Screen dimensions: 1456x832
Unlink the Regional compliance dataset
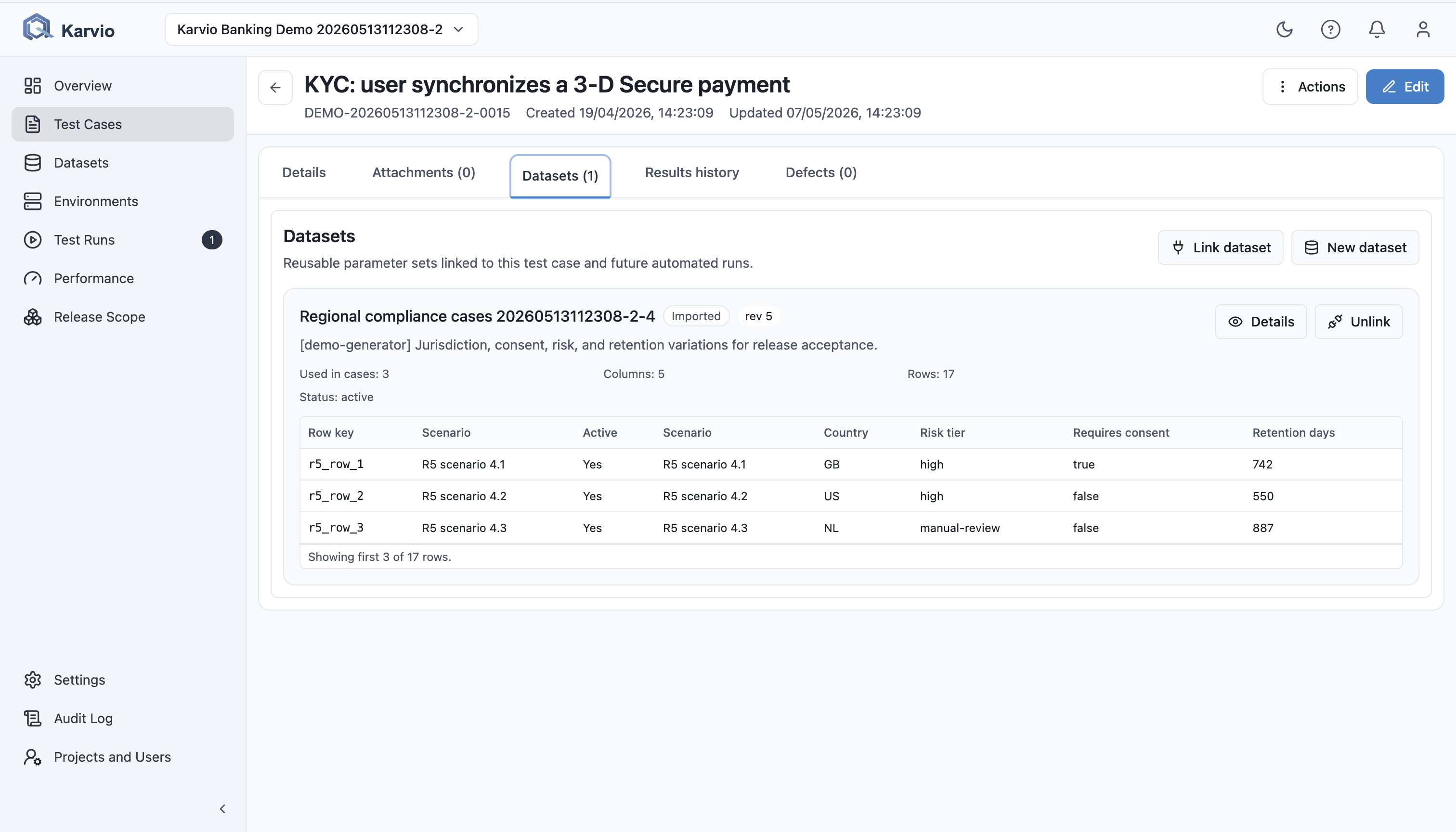[x=1358, y=322]
